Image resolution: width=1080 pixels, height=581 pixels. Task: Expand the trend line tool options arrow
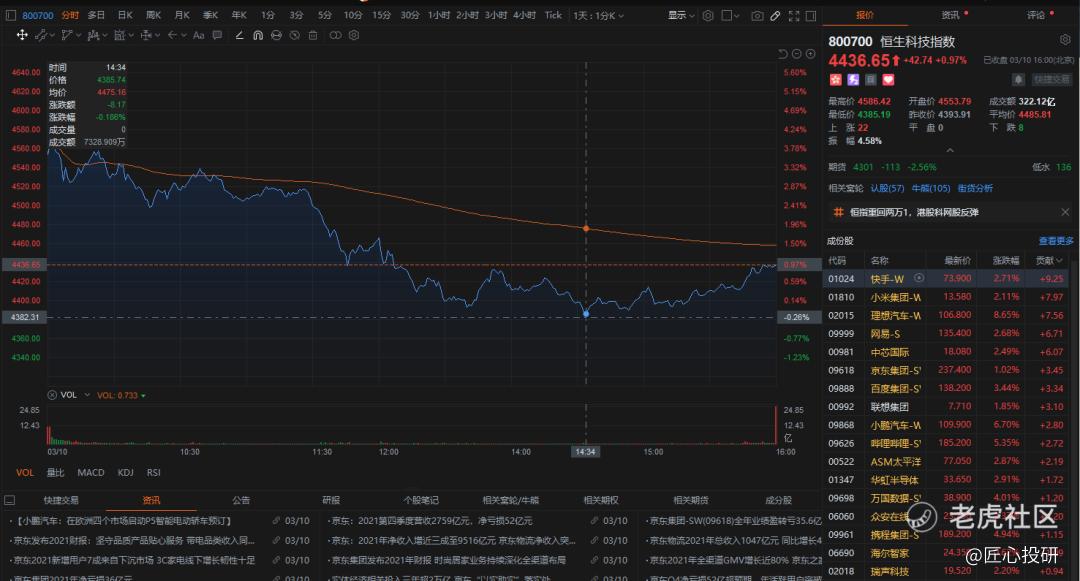click(52, 35)
